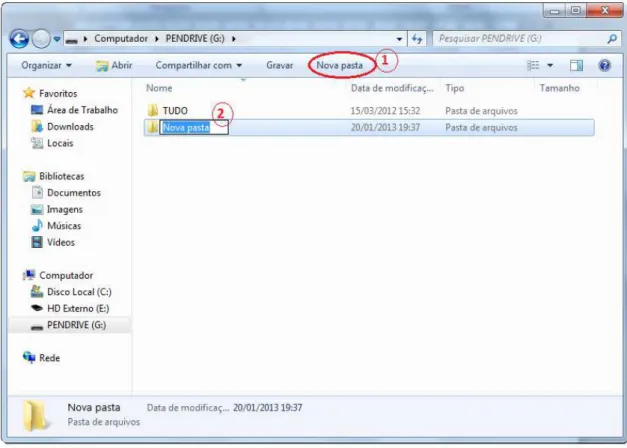Open Downloads in the sidebar
The image size is (627, 448).
(x=70, y=127)
